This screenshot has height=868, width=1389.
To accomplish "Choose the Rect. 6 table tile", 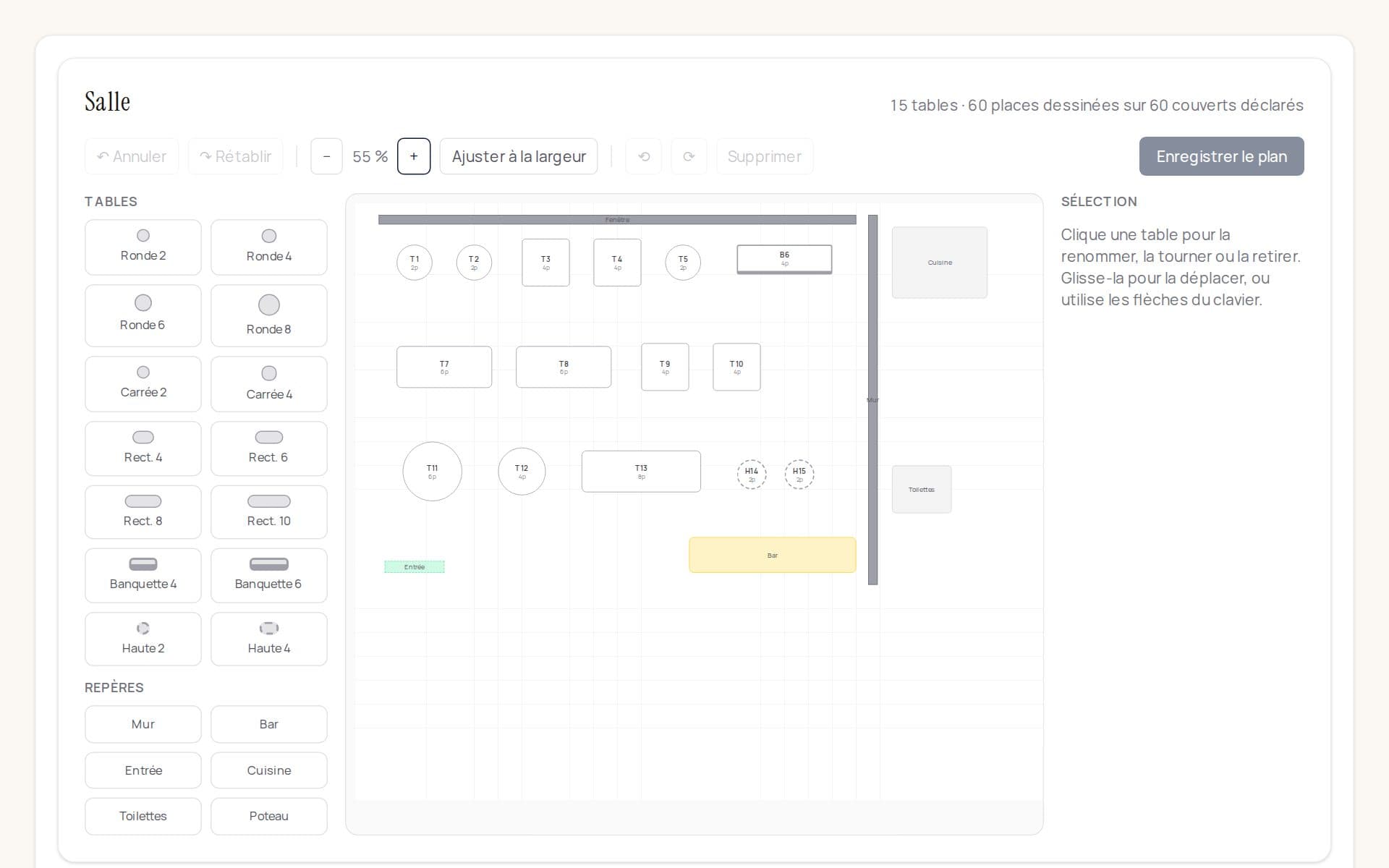I will pos(269,448).
